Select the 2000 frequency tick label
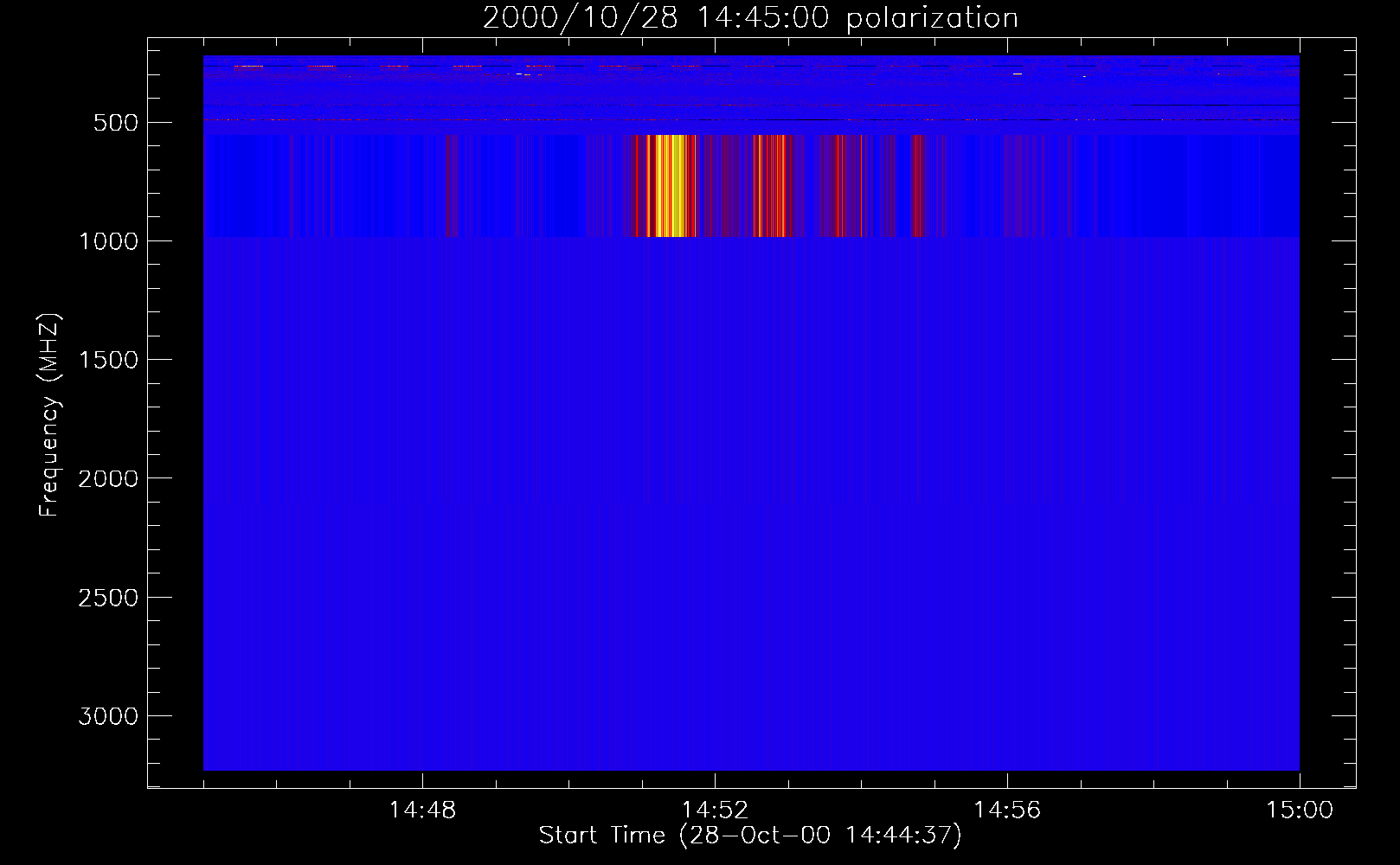This screenshot has height=865, width=1400. tap(108, 478)
